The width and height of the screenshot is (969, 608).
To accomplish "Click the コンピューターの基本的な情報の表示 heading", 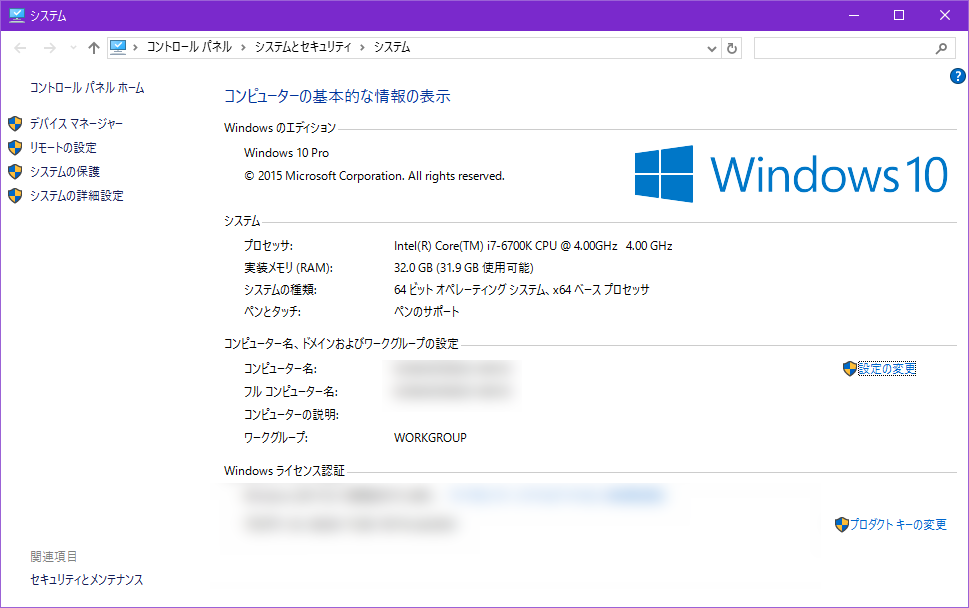I will (337, 96).
